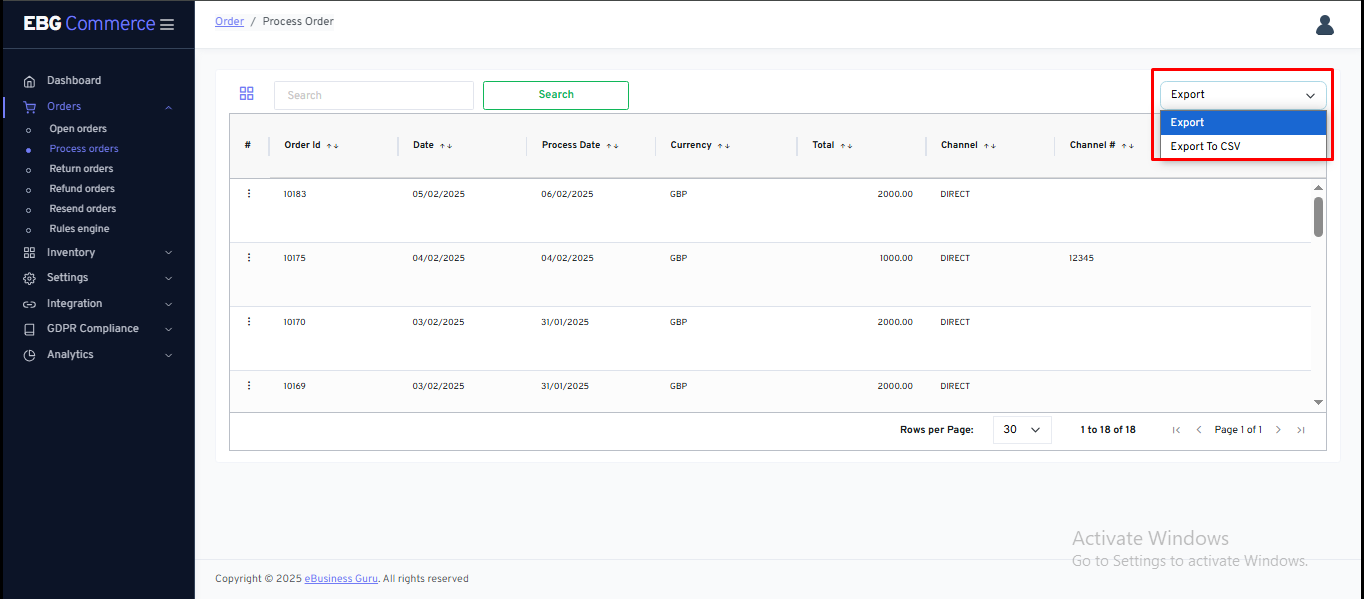Click the grid view icon beside search
The width and height of the screenshot is (1364, 599).
[246, 94]
